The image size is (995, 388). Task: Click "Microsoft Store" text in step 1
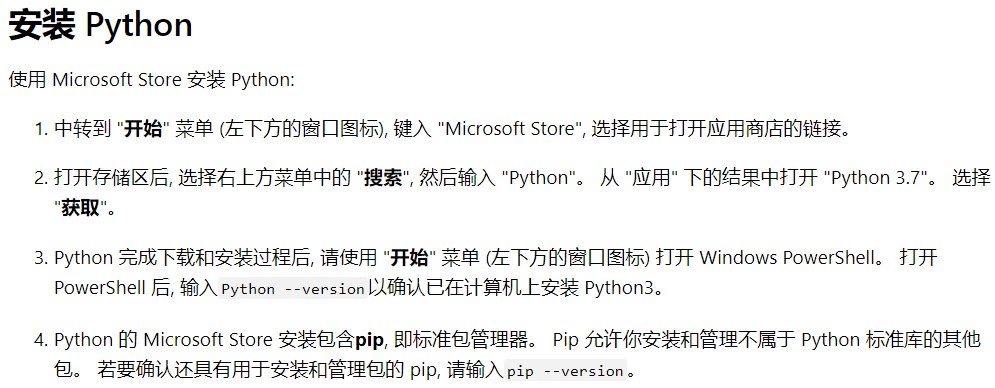point(510,129)
